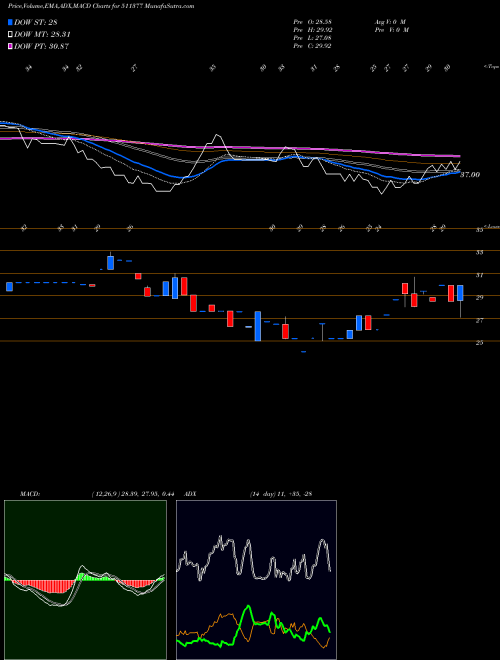Click the tallest blue candle touching the 25 line

[x=258, y=326]
